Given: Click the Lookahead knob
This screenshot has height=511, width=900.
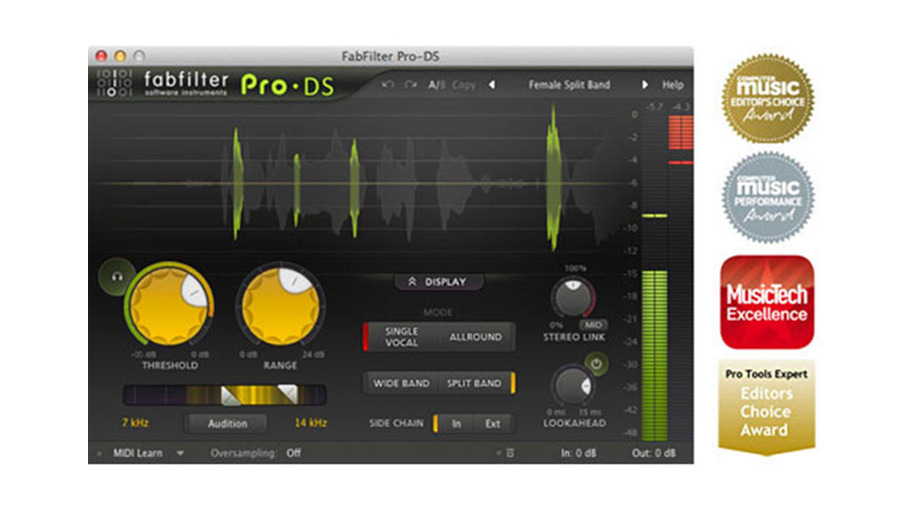Looking at the screenshot, I should [x=573, y=386].
